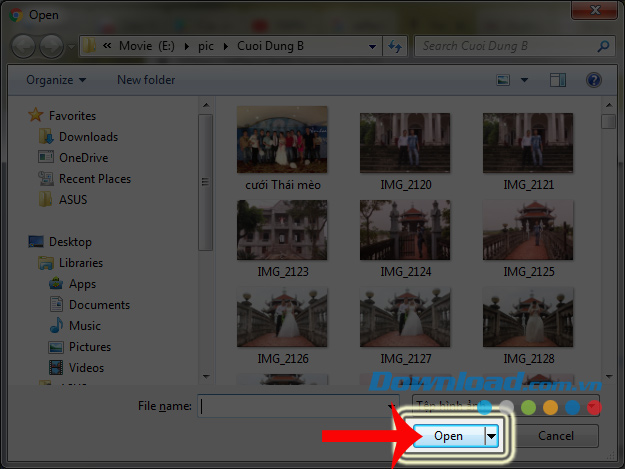This screenshot has width=625, height=469.
Task: Select the IMG_2121 thumbnail
Action: click(528, 143)
